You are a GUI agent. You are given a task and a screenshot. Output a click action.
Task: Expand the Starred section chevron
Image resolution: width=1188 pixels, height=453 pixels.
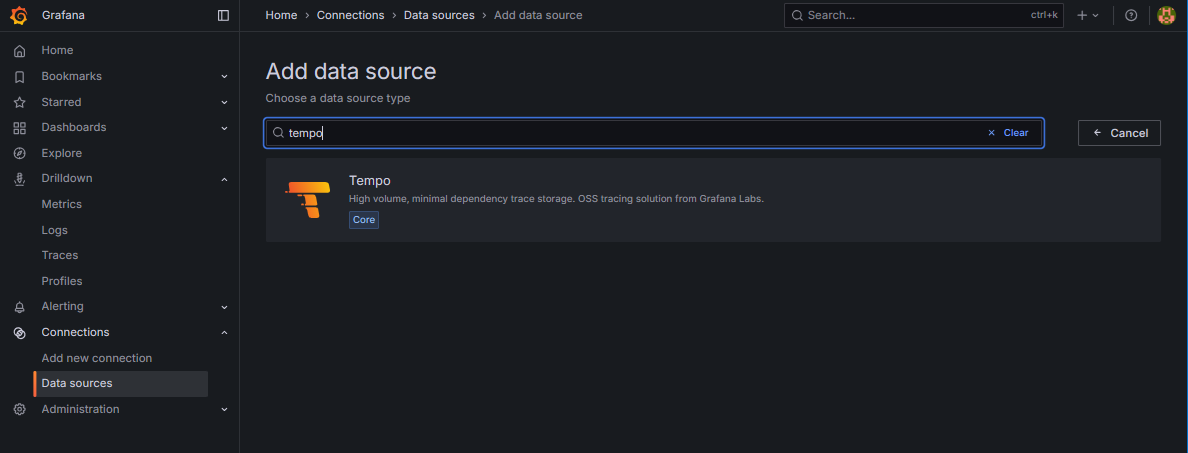click(224, 102)
